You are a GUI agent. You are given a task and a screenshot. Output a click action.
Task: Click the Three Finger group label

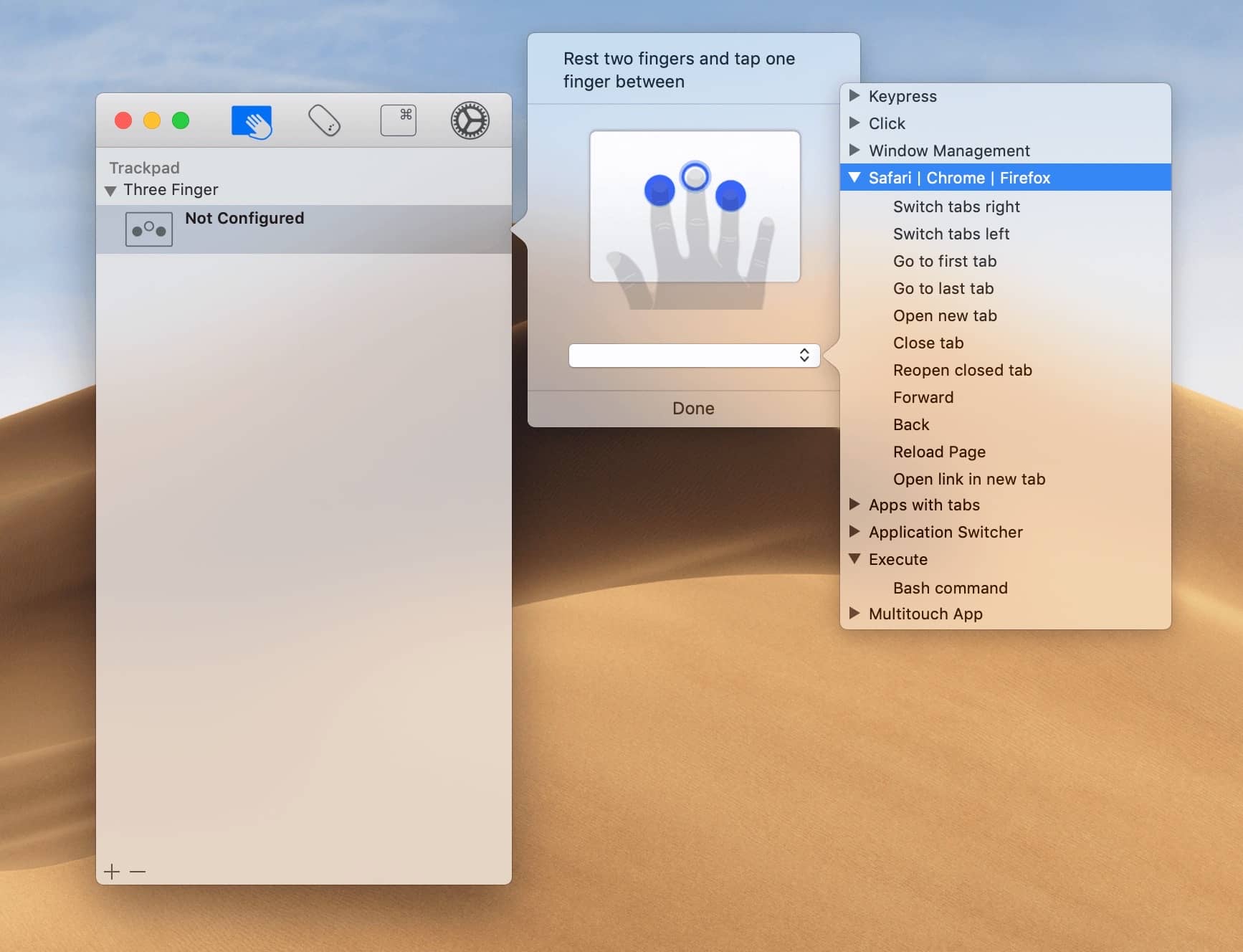pyautogui.click(x=171, y=189)
